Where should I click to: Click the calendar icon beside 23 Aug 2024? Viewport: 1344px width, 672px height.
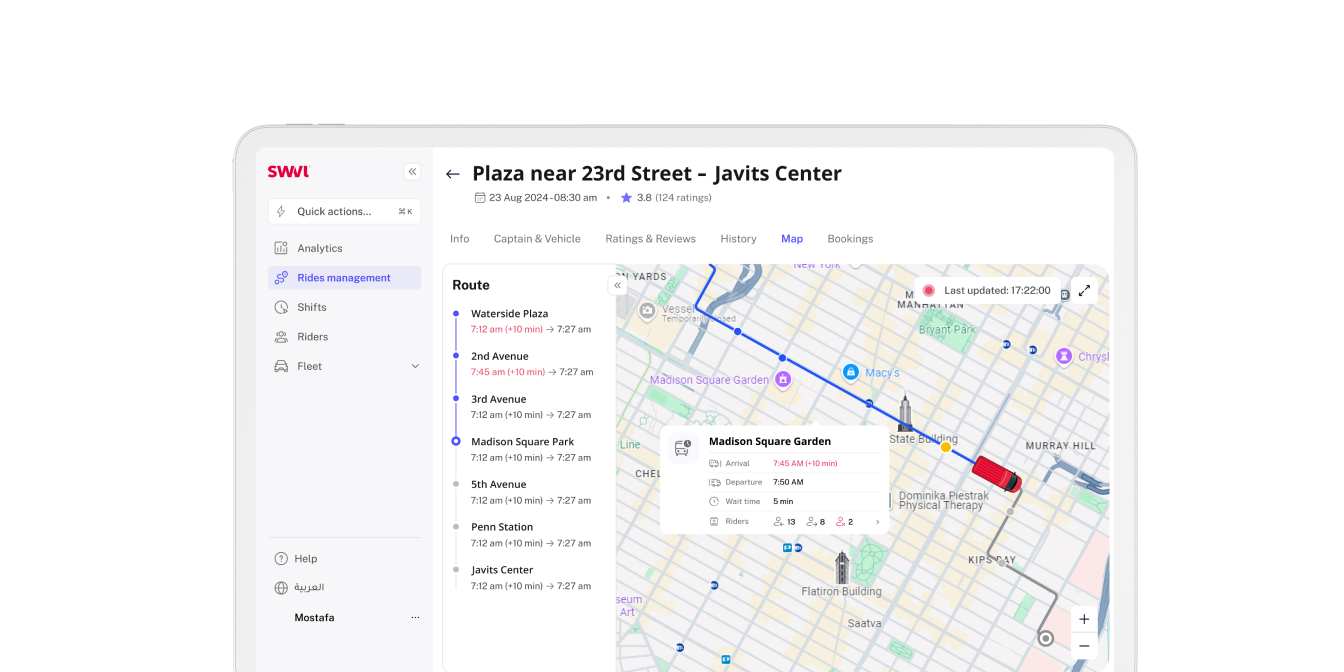click(x=480, y=198)
